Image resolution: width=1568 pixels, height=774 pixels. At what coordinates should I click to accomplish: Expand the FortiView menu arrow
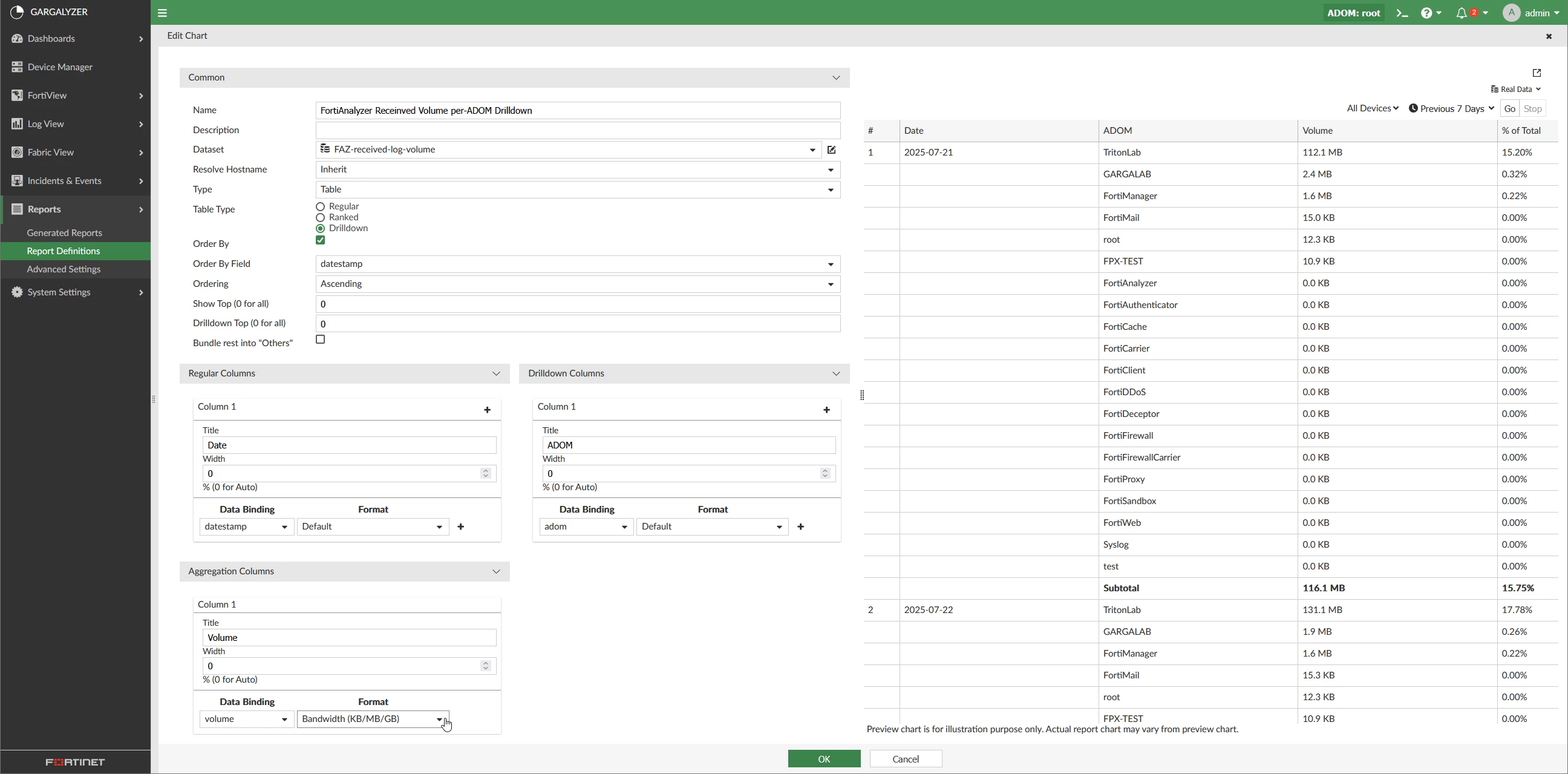[x=141, y=96]
